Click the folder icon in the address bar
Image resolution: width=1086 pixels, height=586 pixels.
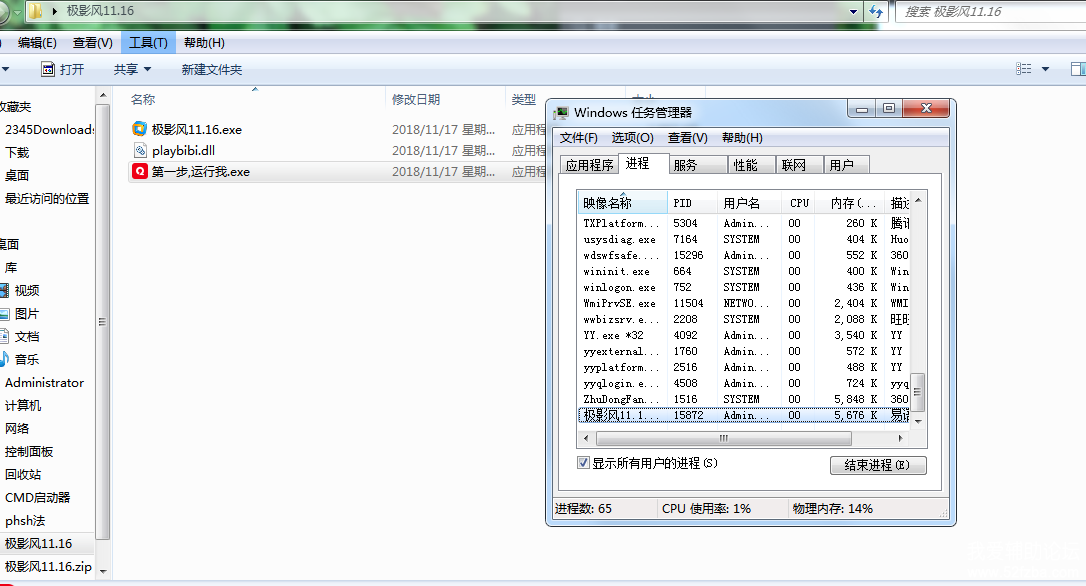(x=35, y=11)
